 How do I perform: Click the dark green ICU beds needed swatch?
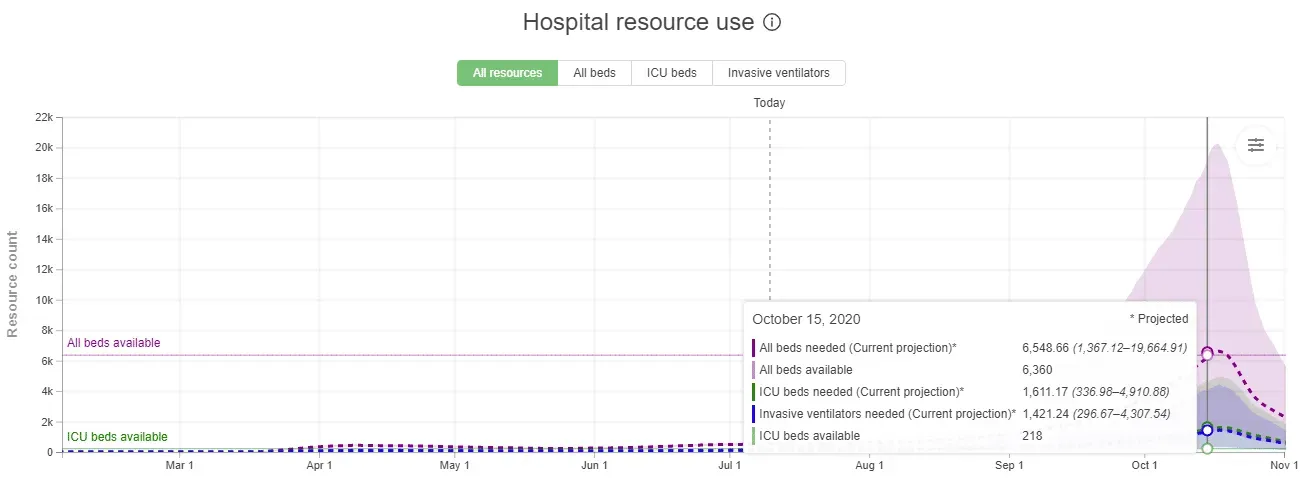(x=753, y=392)
